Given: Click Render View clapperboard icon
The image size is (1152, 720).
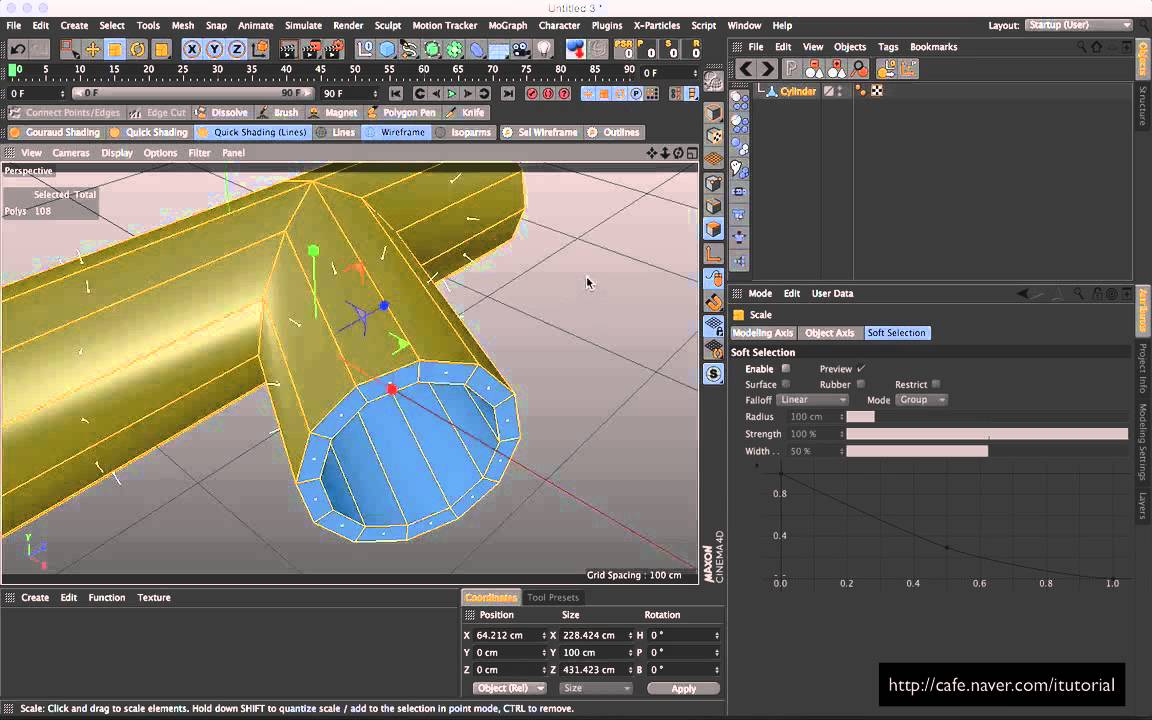Looking at the screenshot, I should click(x=289, y=49).
